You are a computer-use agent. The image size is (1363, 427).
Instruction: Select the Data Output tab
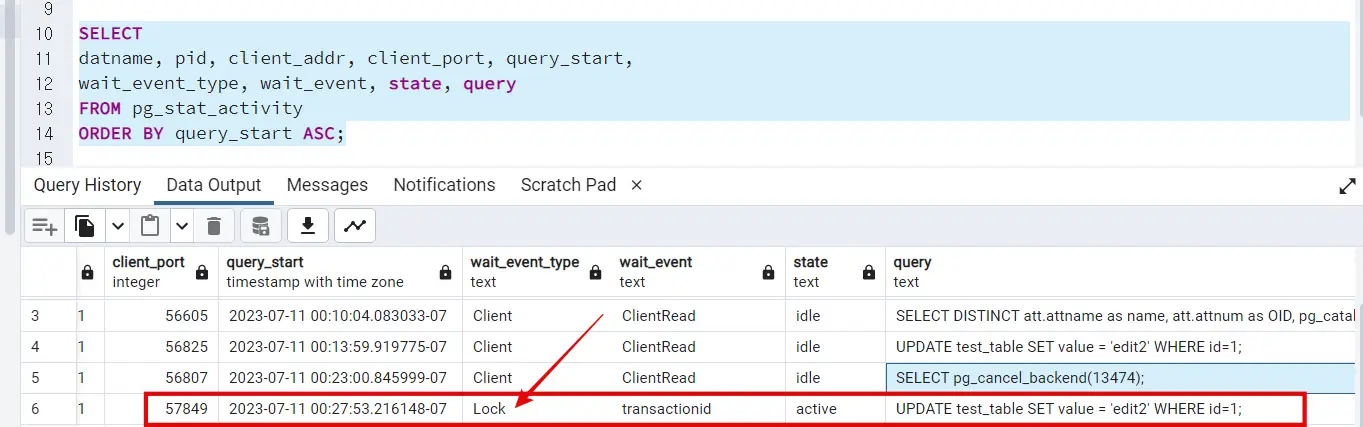(x=214, y=185)
